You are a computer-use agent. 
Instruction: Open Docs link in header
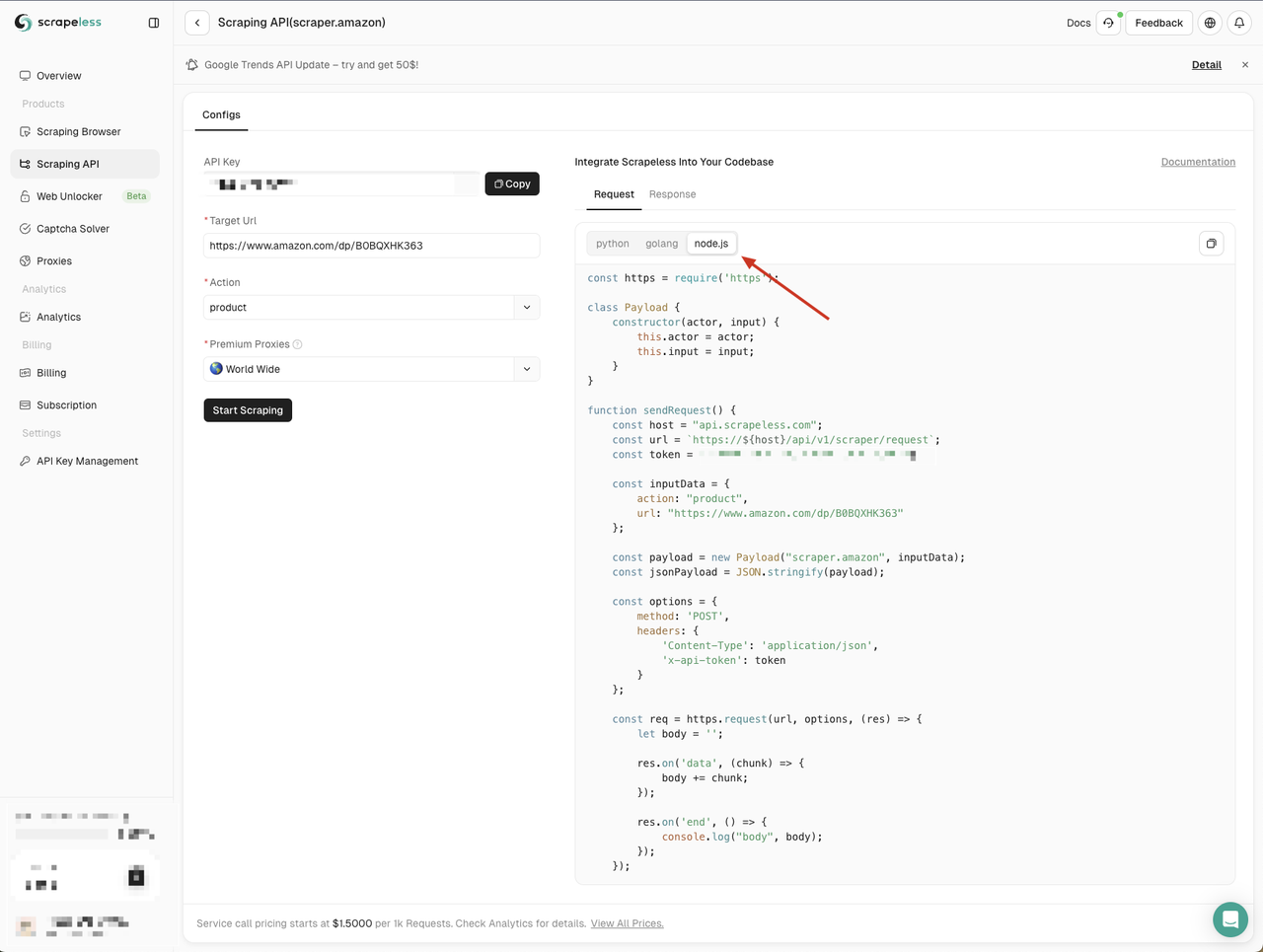tap(1078, 23)
